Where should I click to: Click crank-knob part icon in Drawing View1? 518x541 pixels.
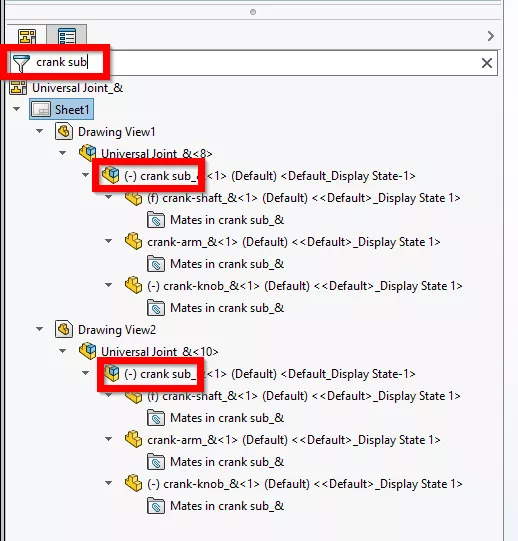coord(134,285)
